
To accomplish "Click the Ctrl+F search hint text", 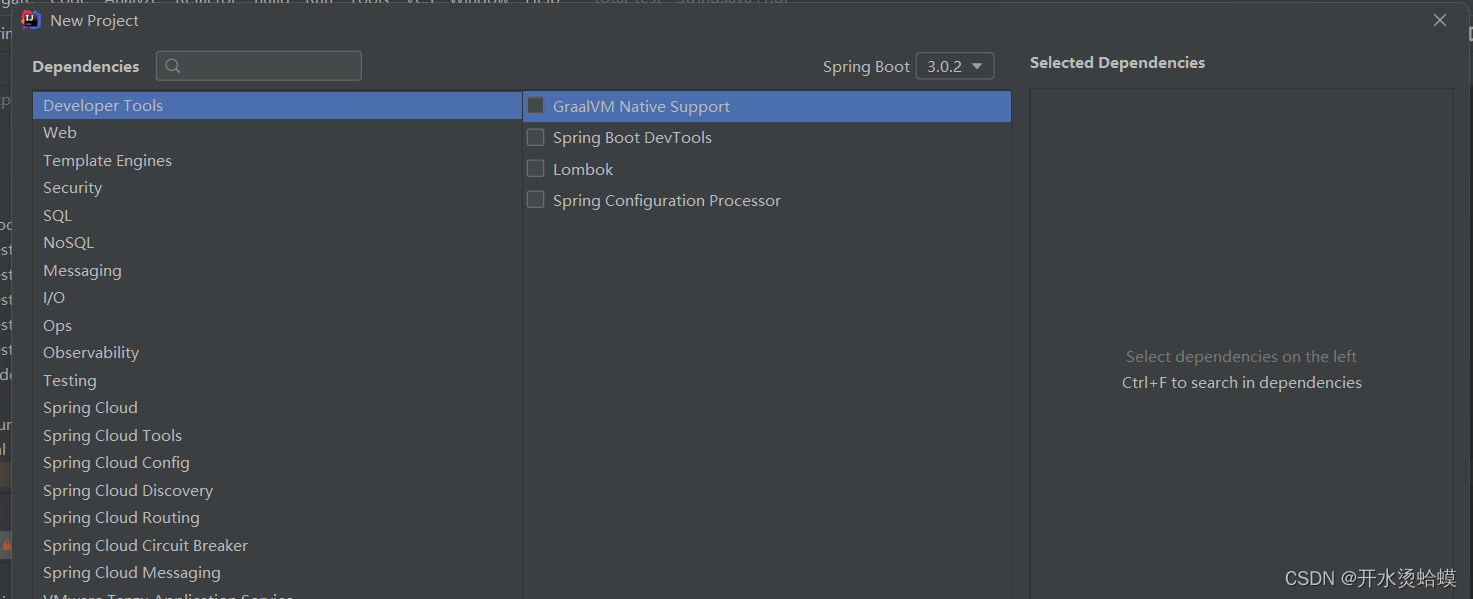I will pyautogui.click(x=1242, y=382).
